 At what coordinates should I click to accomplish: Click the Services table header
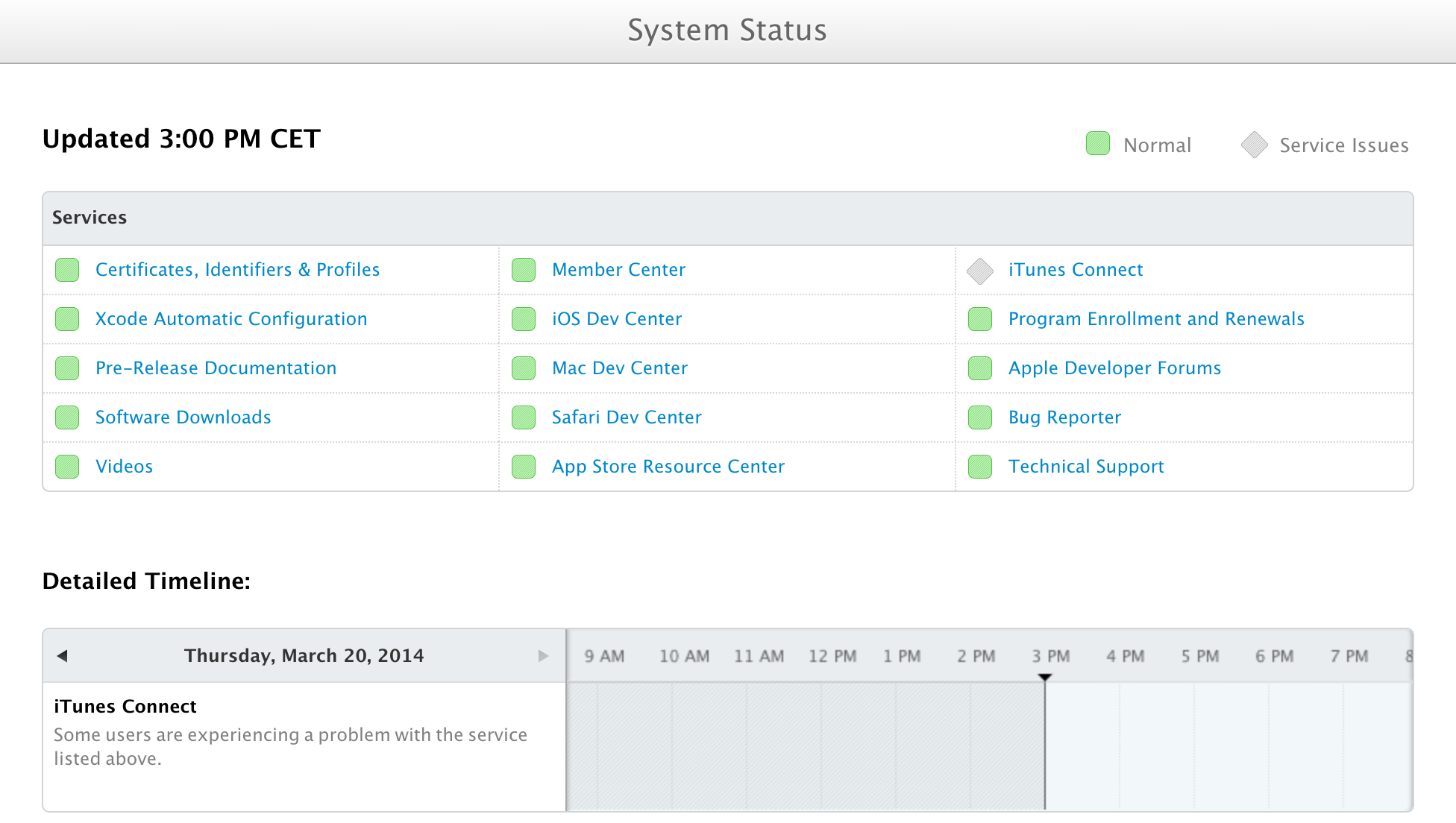click(727, 218)
